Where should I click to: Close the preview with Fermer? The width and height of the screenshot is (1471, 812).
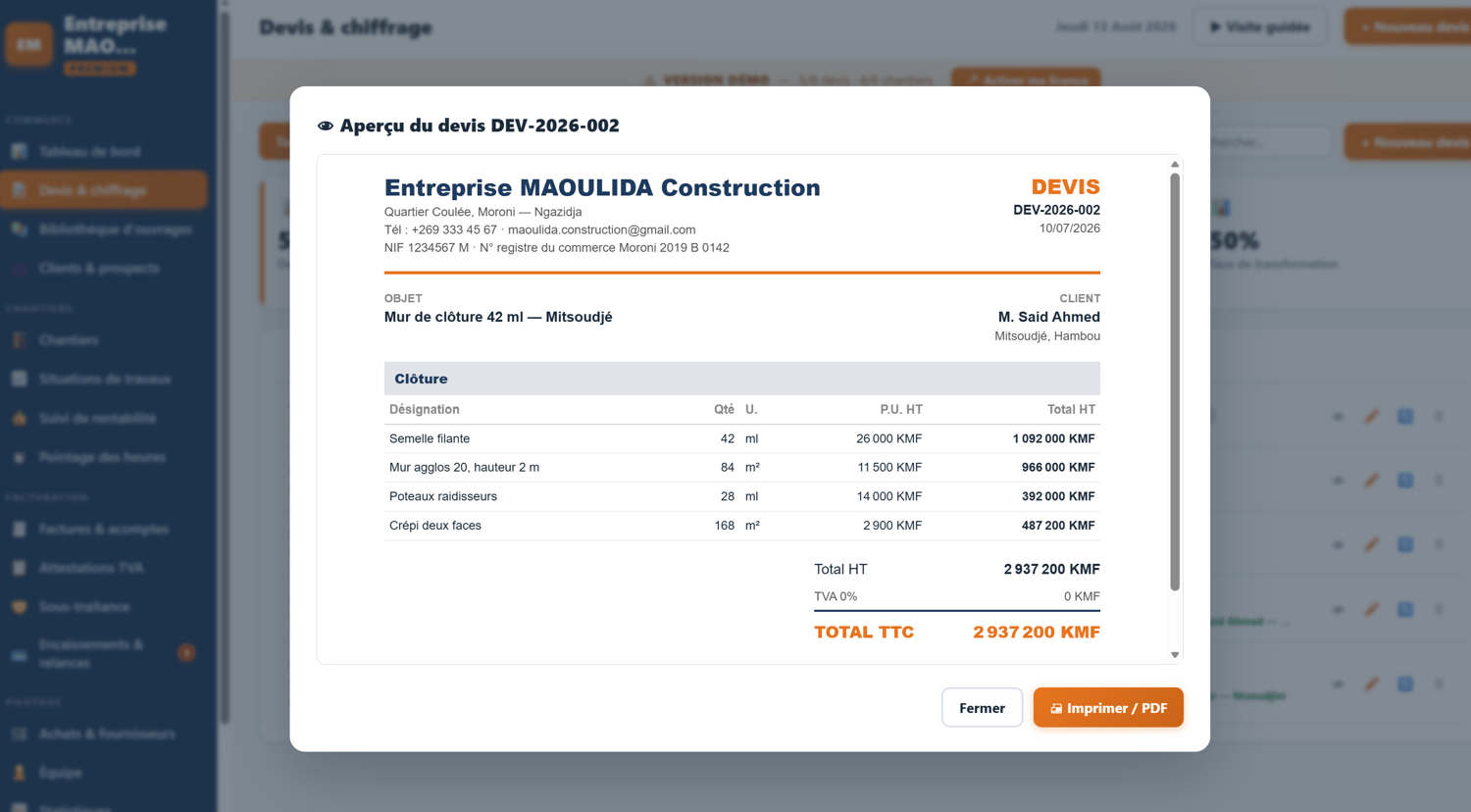(982, 707)
